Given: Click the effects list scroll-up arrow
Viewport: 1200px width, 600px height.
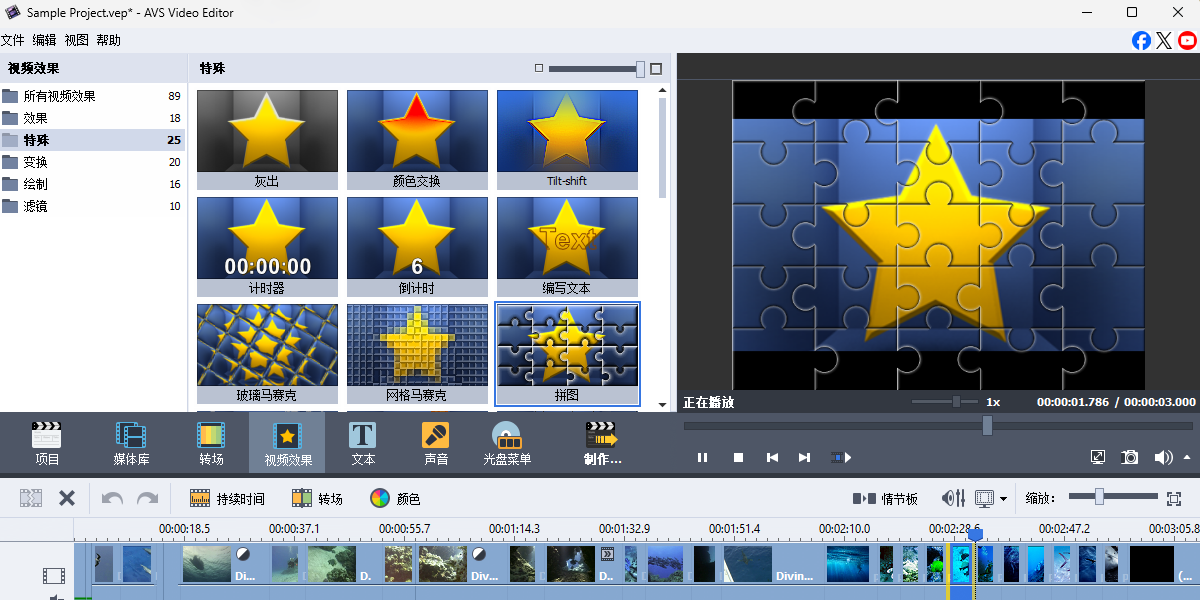Looking at the screenshot, I should 662,92.
